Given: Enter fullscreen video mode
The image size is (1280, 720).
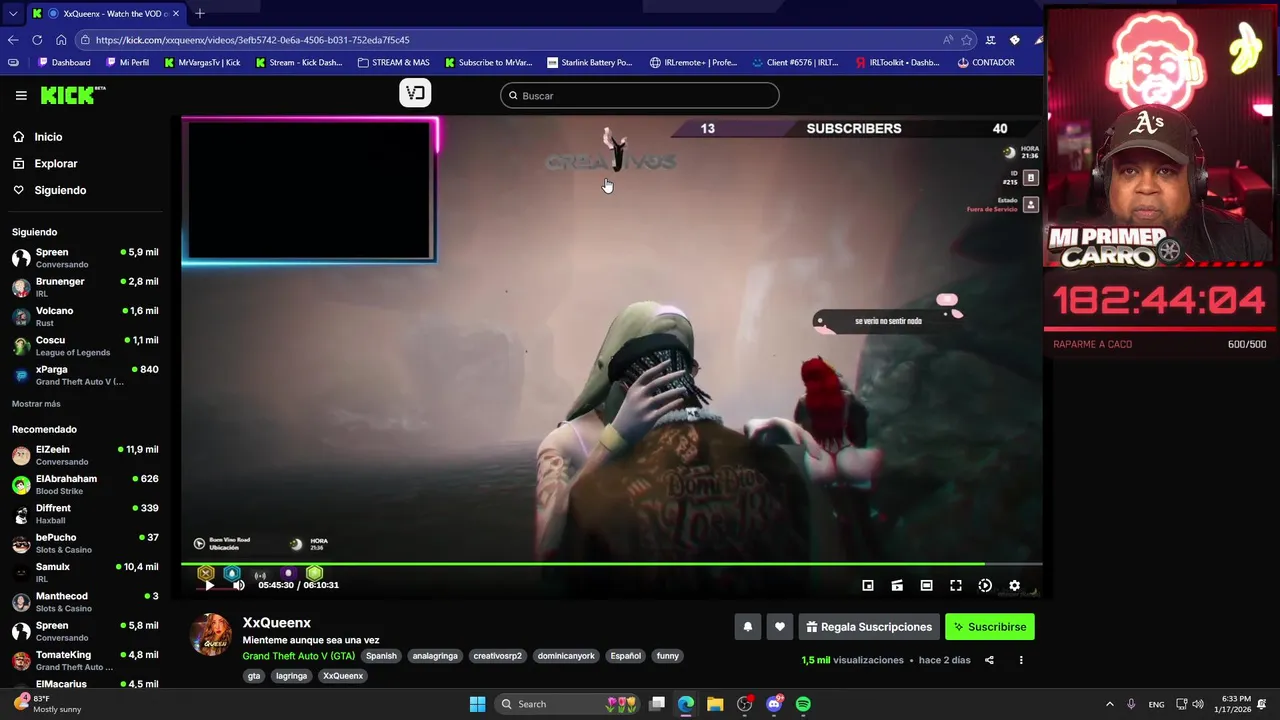Looking at the screenshot, I should point(956,585).
